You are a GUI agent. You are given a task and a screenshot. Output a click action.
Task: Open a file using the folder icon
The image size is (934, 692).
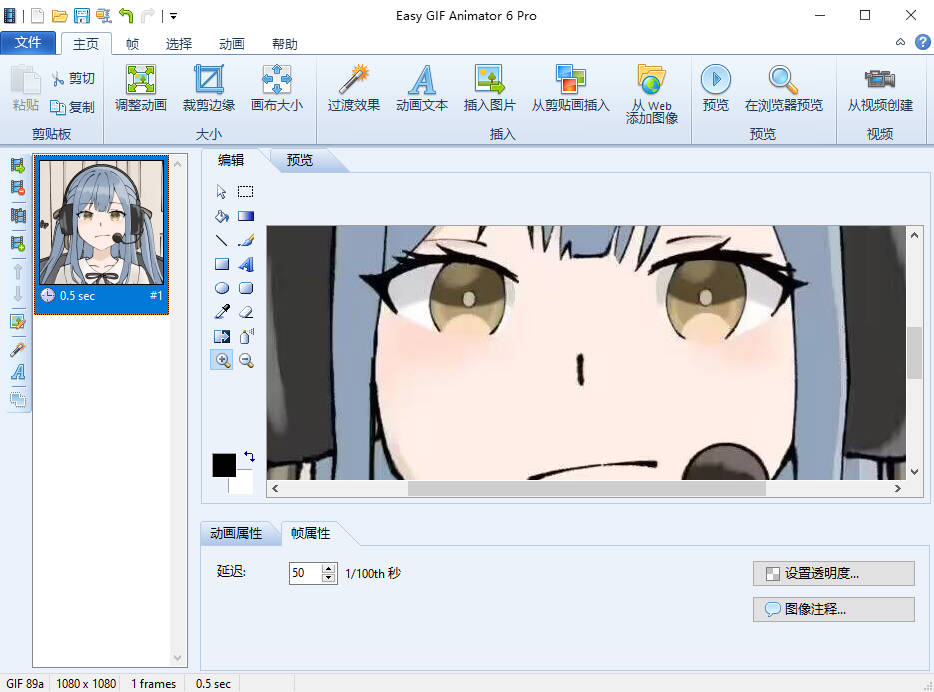pos(60,16)
